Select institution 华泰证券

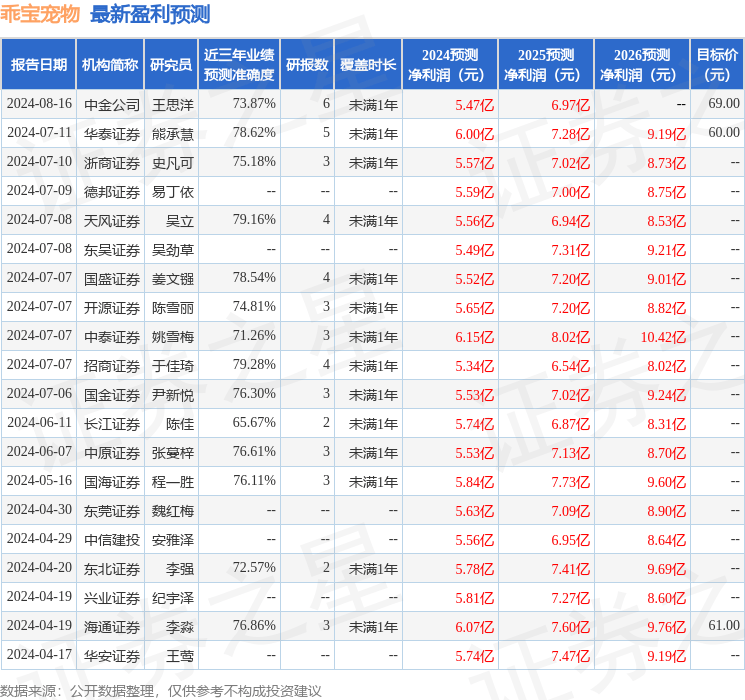point(112,134)
